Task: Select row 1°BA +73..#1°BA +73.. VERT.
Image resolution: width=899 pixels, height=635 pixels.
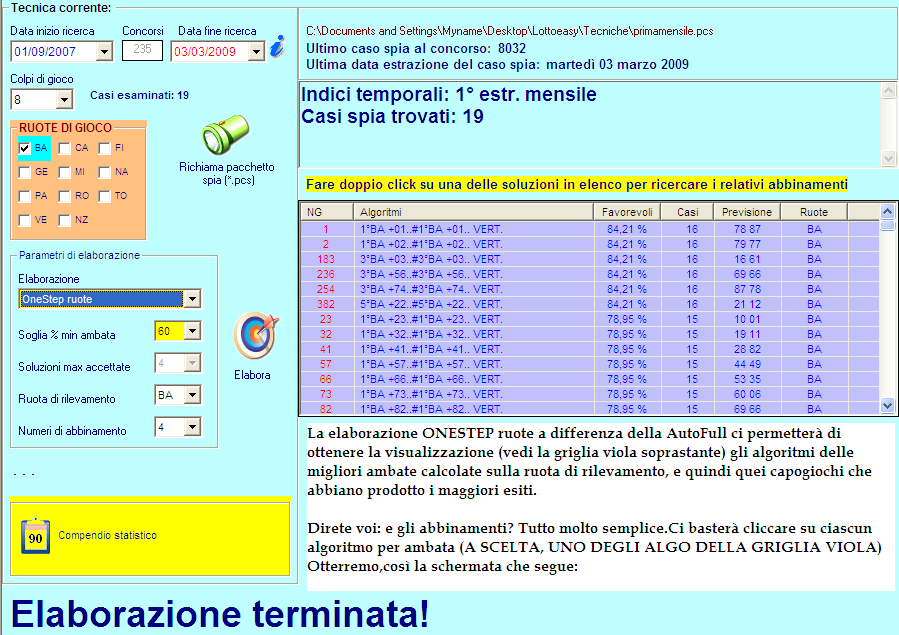Action: tap(590, 394)
